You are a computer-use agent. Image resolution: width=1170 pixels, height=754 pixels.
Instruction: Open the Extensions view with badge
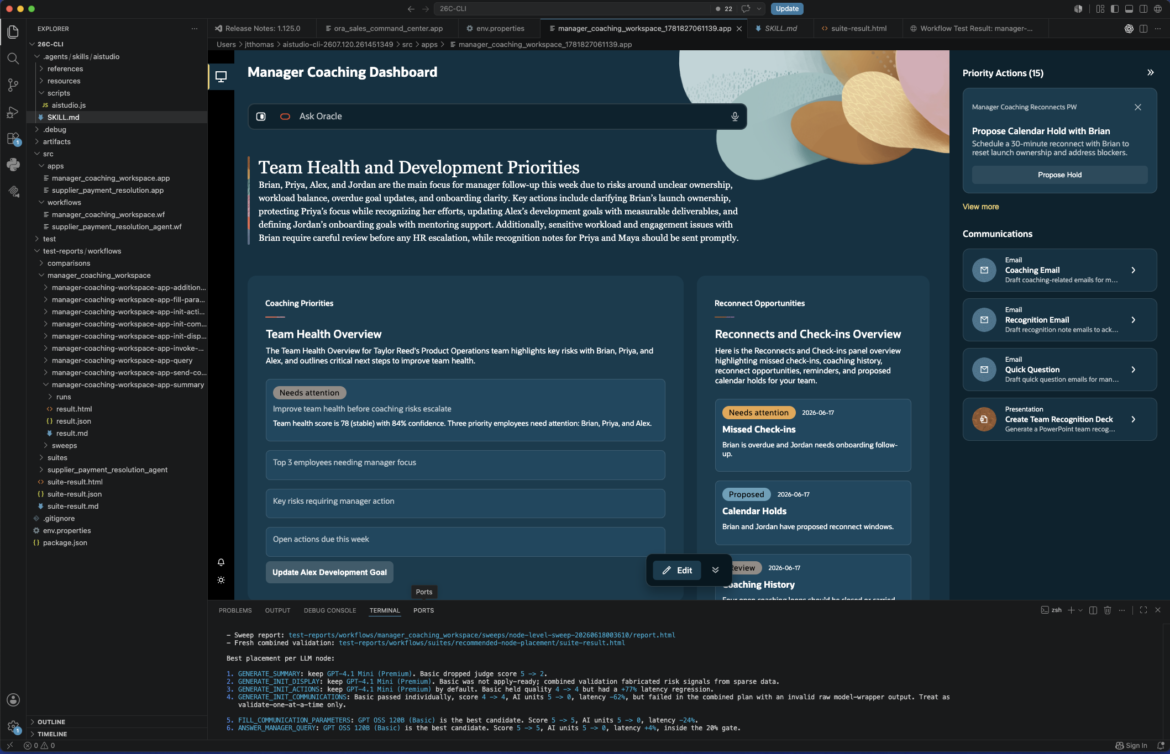click(13, 139)
